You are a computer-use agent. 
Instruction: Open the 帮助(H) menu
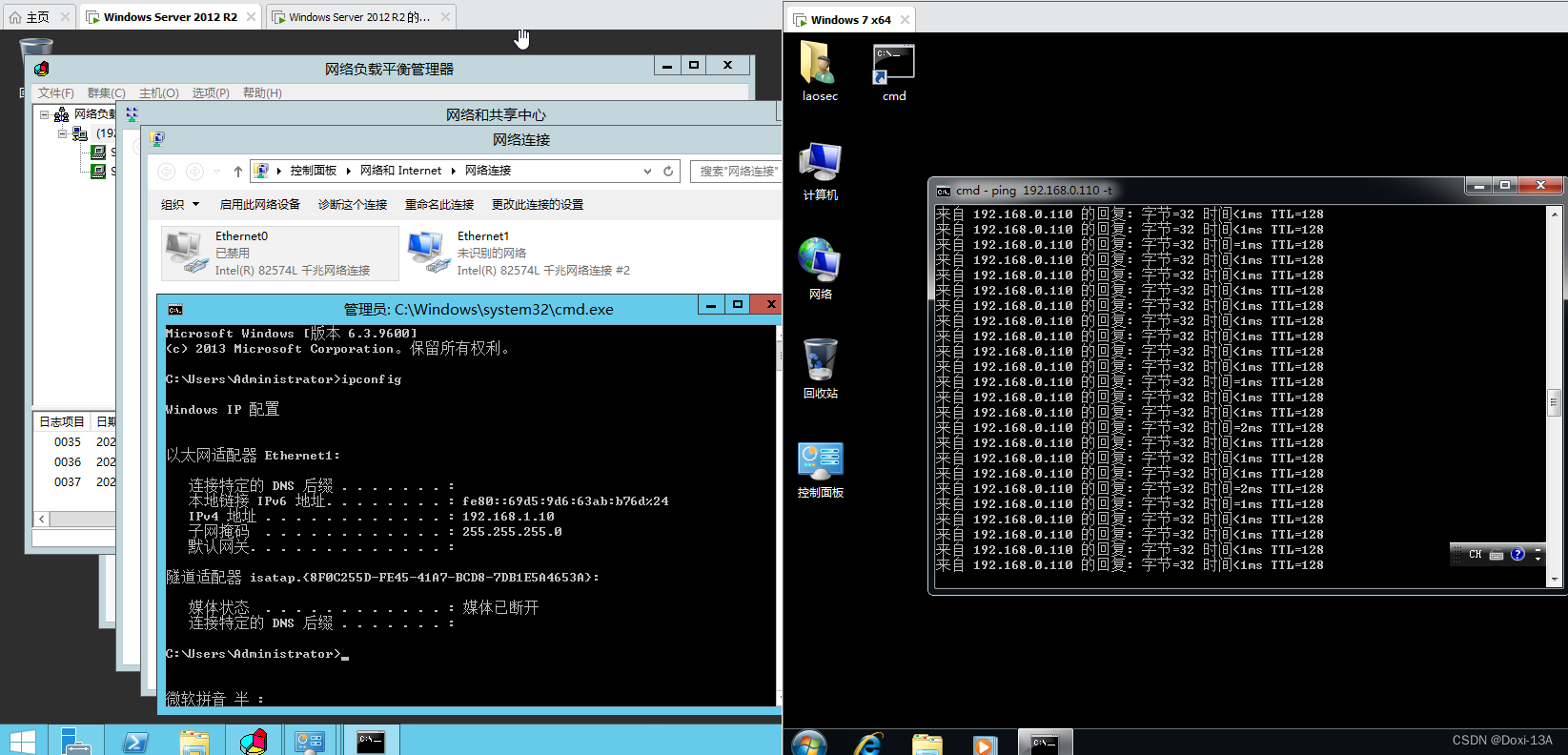click(262, 93)
